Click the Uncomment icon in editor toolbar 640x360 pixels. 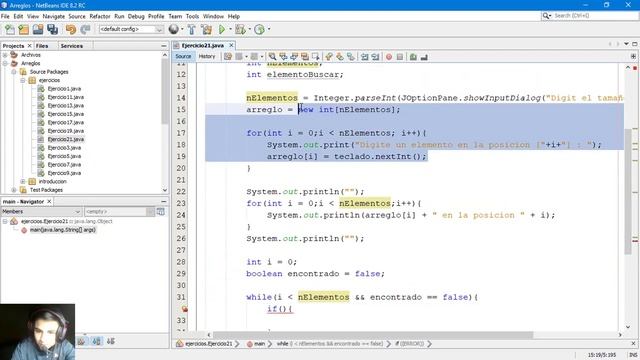(x=424, y=57)
